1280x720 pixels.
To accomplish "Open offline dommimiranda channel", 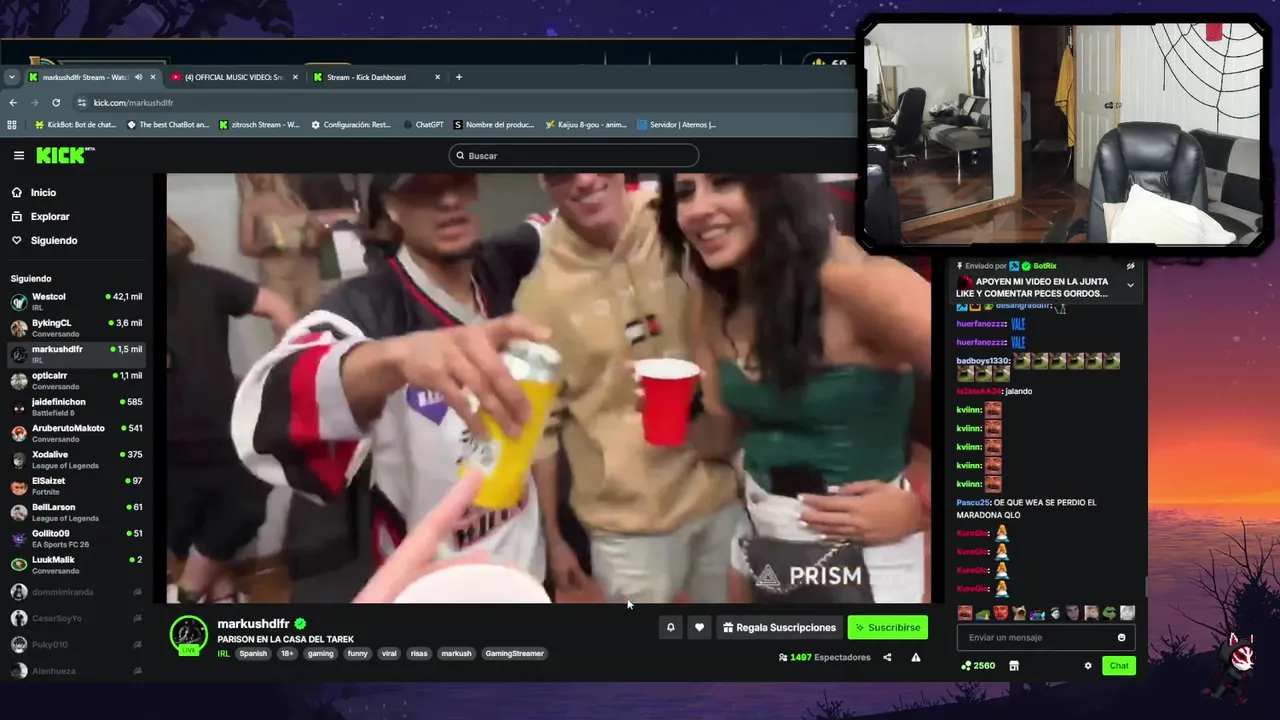I will (x=77, y=592).
